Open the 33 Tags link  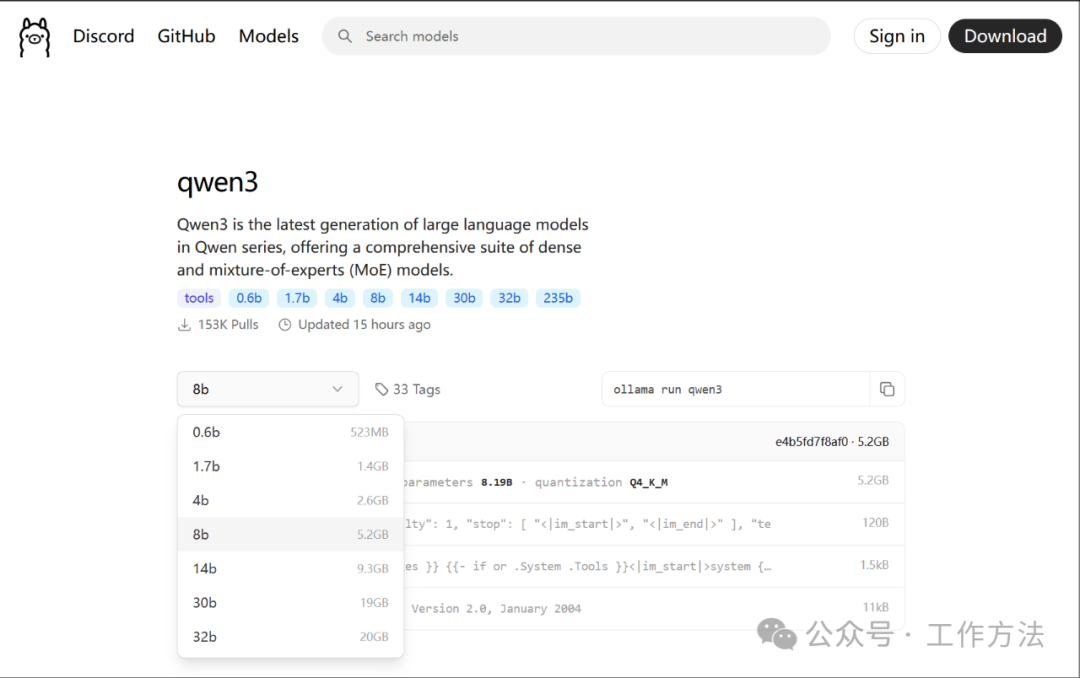click(x=408, y=389)
